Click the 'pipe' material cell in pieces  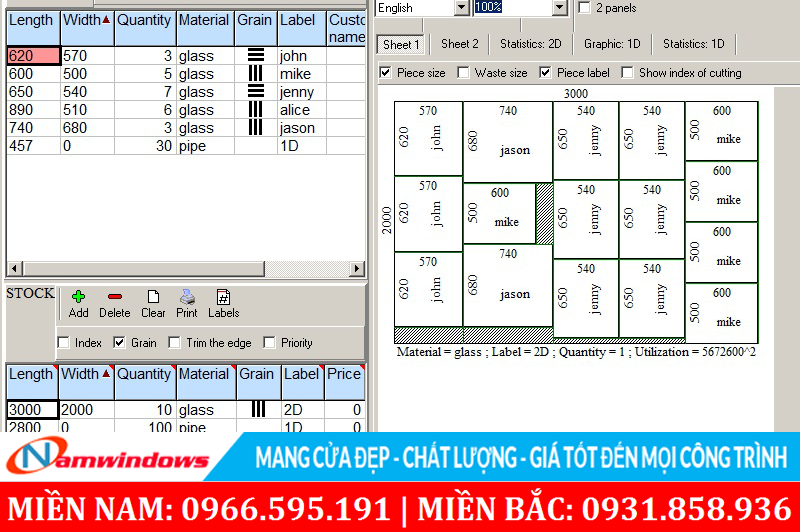pyautogui.click(x=205, y=146)
